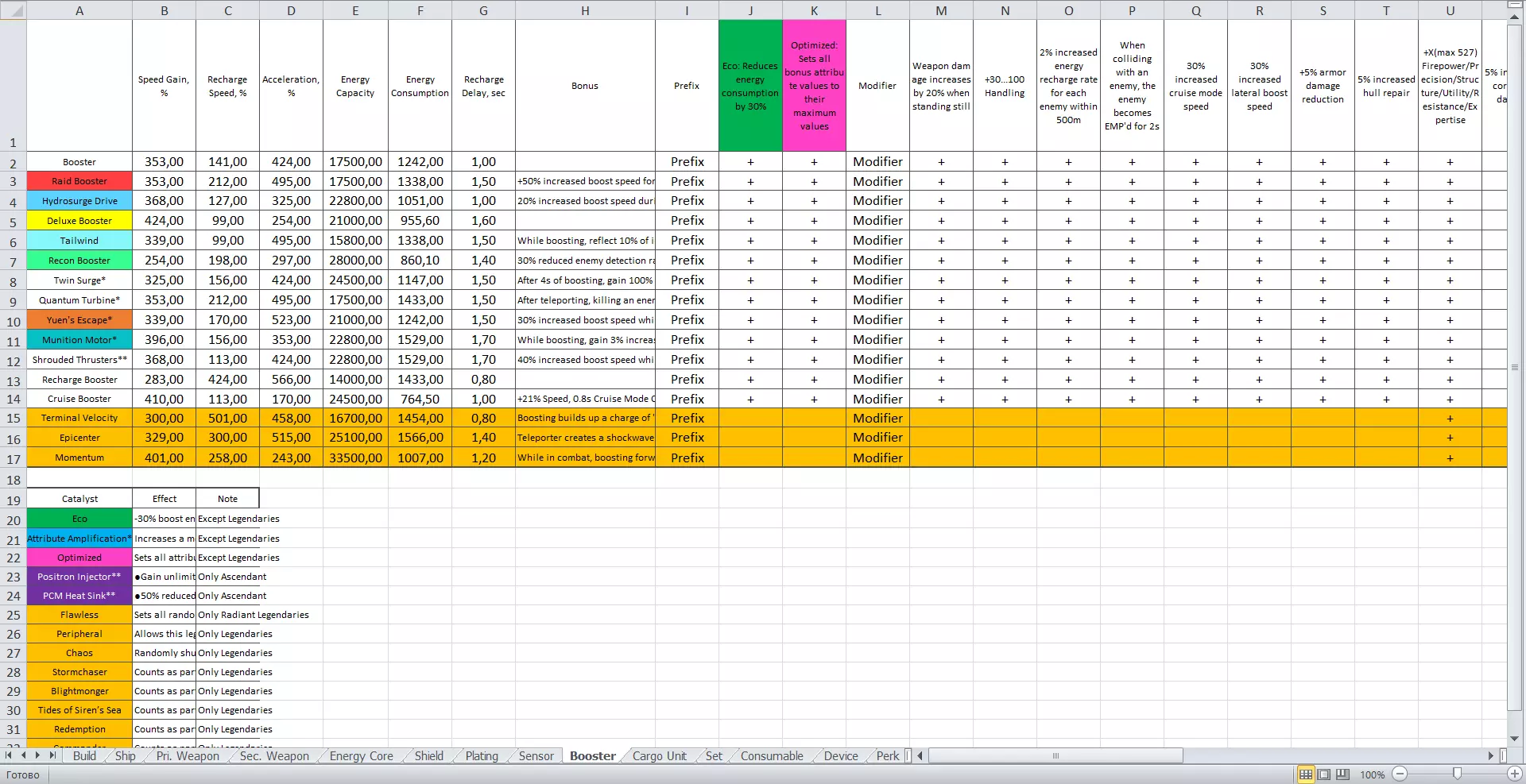Select the pink Optimized header cell in column K
This screenshot has height=784, width=1526.
[814, 86]
